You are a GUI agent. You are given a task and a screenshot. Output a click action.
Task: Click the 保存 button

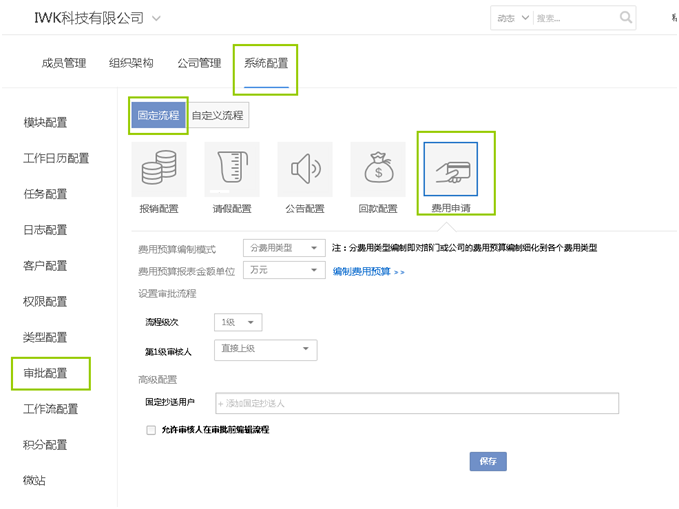point(488,461)
